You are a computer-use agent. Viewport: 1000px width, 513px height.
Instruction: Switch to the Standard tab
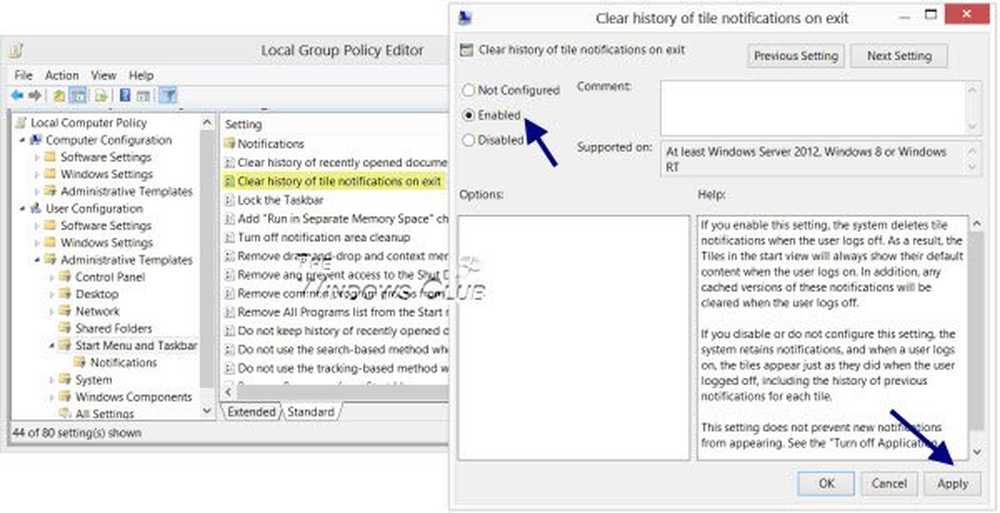(311, 412)
